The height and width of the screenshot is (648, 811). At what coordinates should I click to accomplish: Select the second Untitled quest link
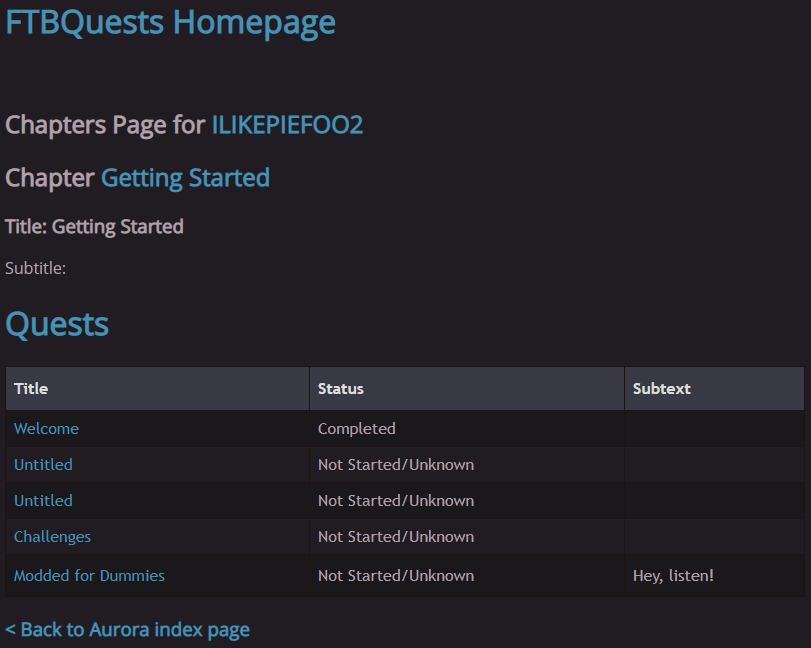43,500
